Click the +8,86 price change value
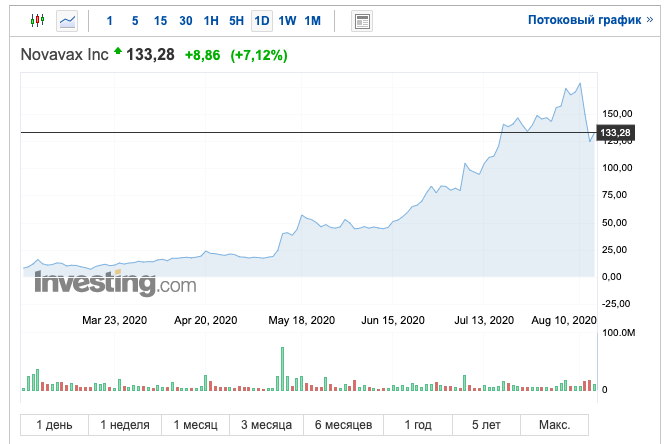The image size is (668, 444). click(202, 55)
